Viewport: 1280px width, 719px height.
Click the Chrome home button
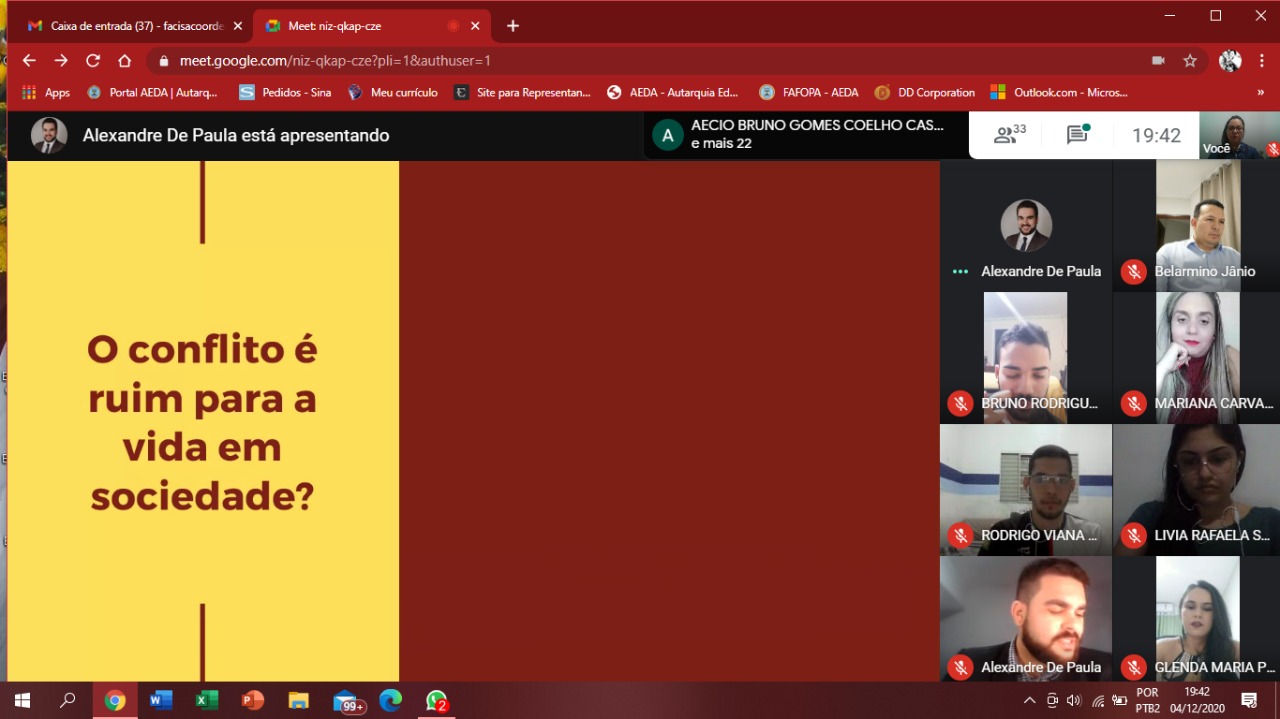[125, 61]
